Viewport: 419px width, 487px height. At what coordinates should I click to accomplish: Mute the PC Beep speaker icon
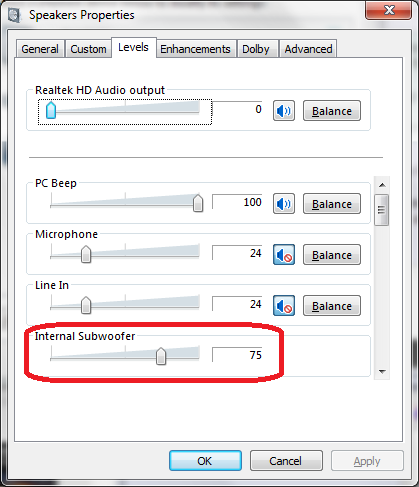[284, 203]
